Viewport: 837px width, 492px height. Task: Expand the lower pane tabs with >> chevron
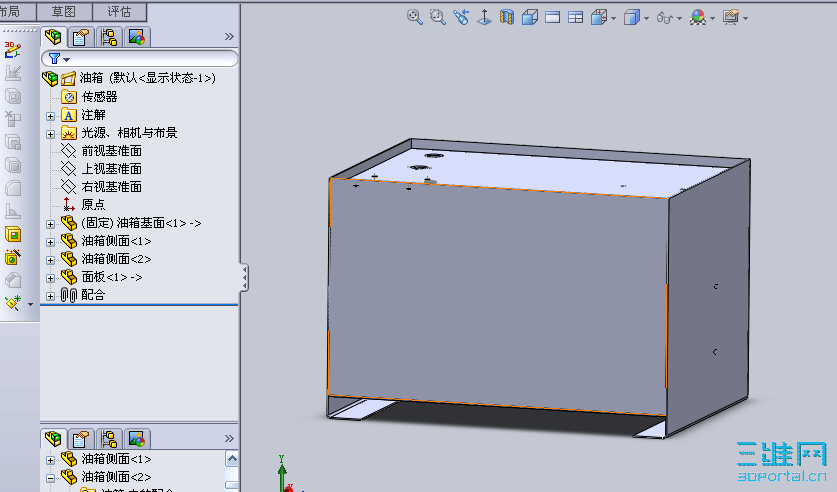pyautogui.click(x=229, y=439)
